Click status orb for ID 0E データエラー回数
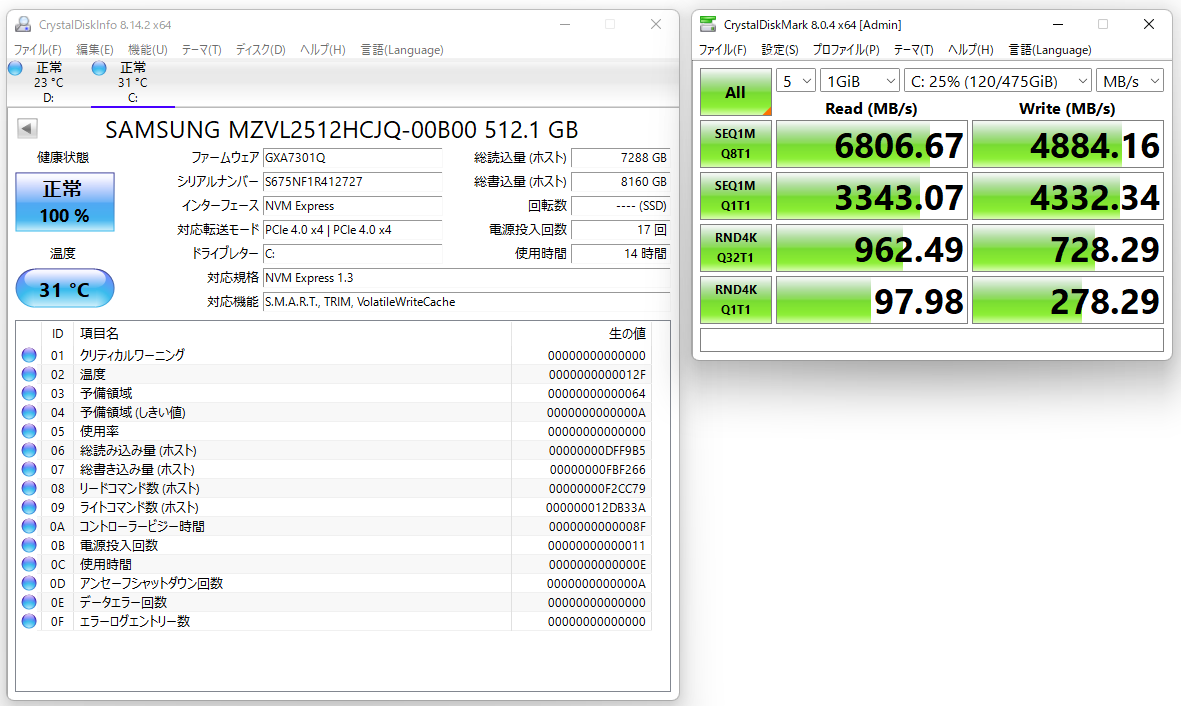 [x=29, y=602]
